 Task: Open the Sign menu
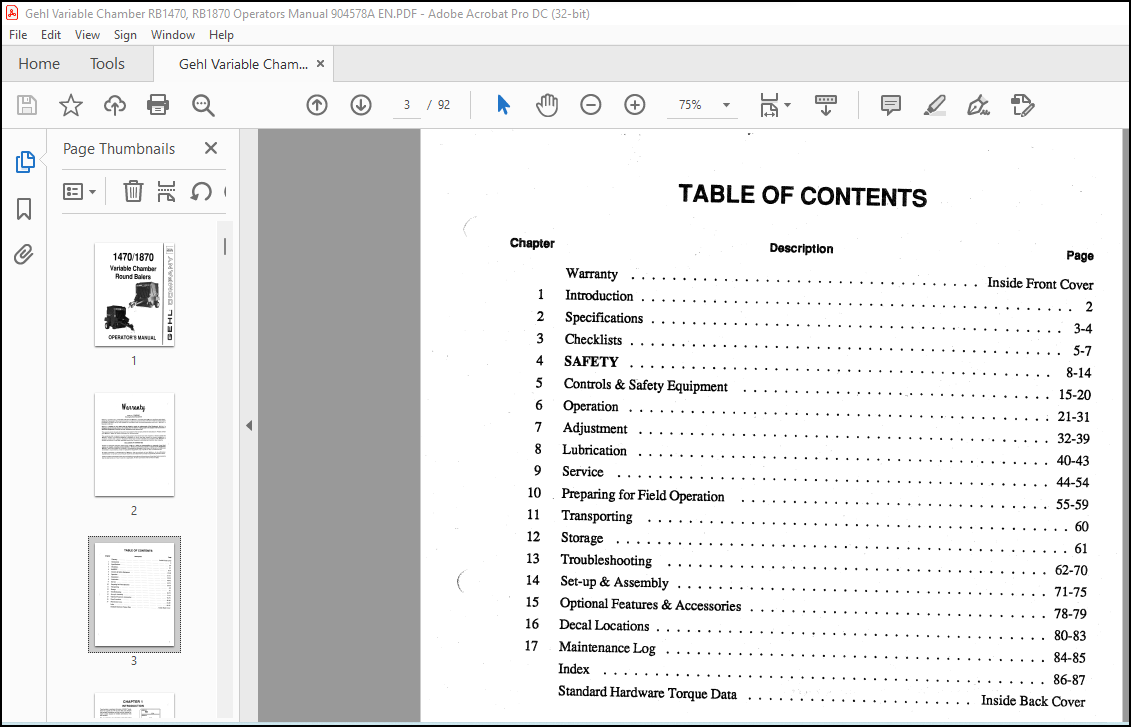pyautogui.click(x=125, y=35)
